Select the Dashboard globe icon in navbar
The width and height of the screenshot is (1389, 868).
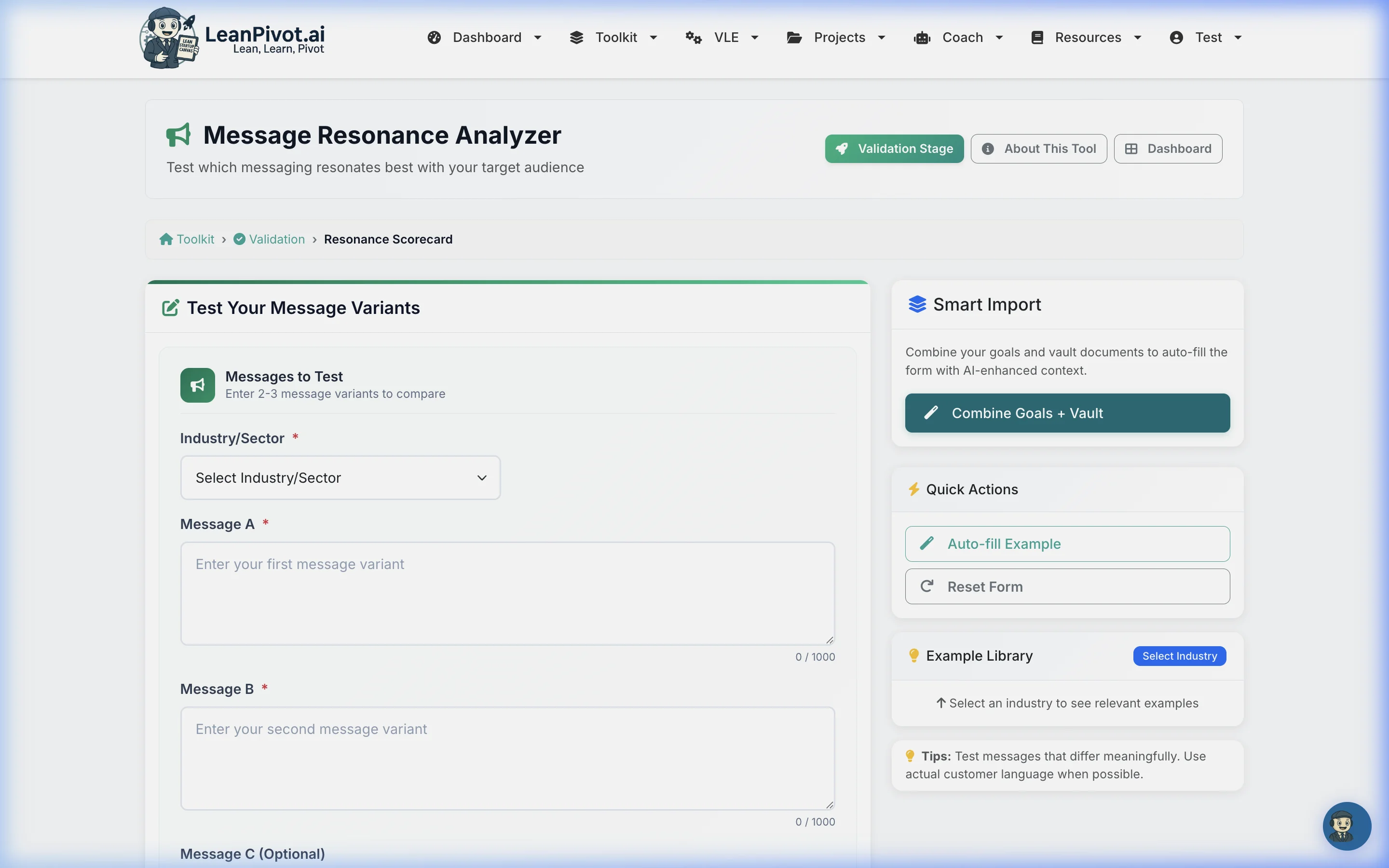(434, 37)
